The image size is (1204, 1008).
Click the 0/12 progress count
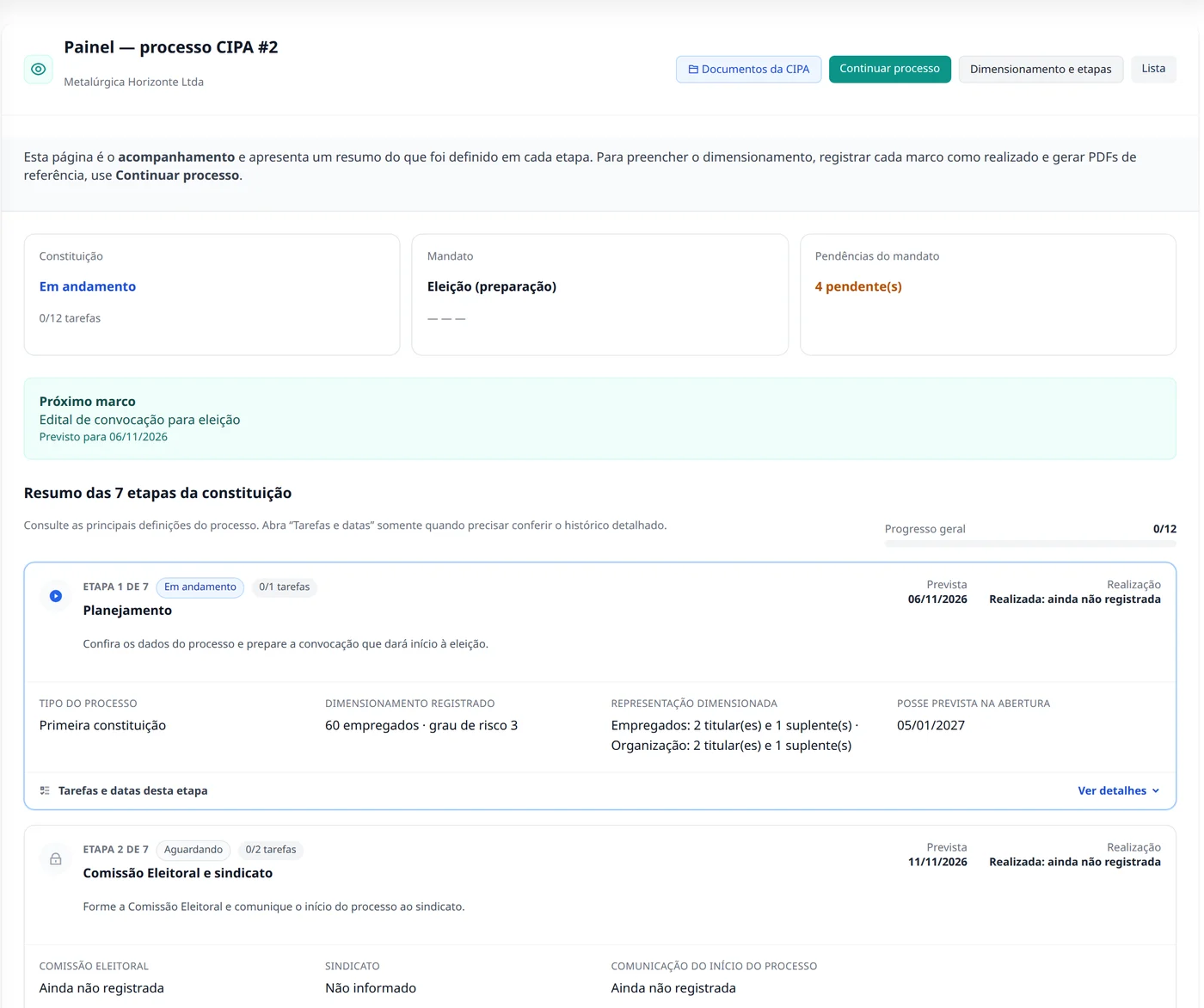(x=1164, y=529)
